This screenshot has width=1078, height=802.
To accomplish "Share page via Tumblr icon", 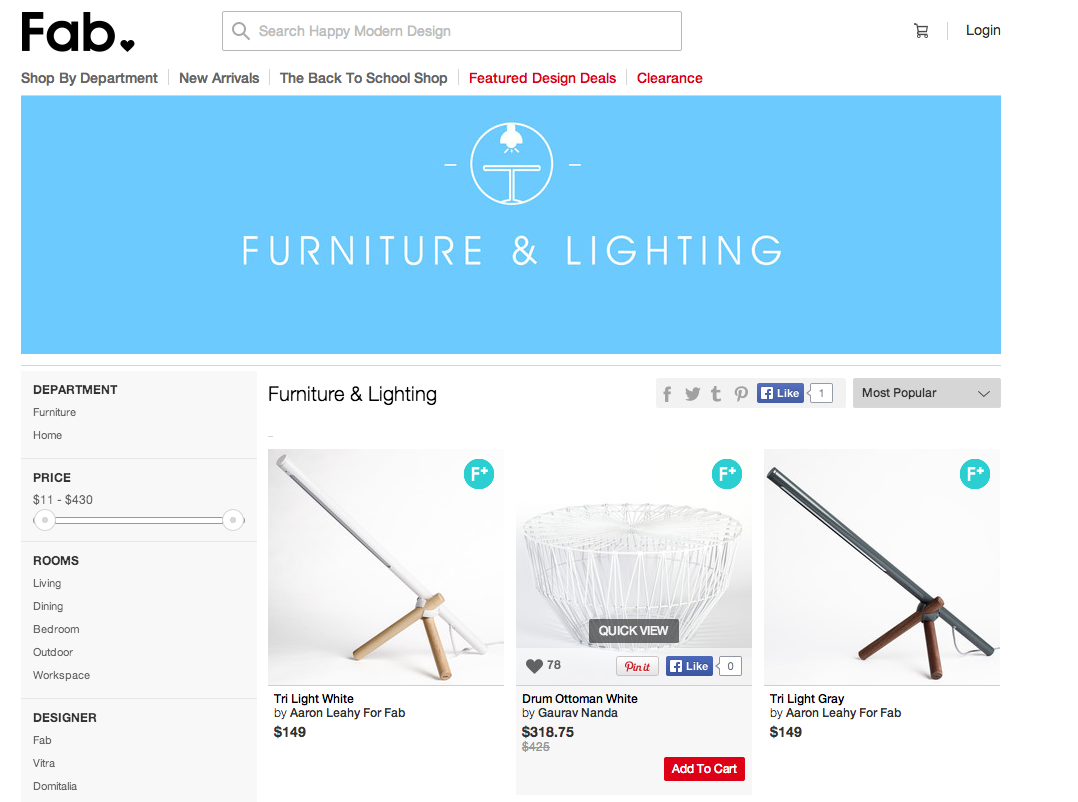I will [x=716, y=394].
